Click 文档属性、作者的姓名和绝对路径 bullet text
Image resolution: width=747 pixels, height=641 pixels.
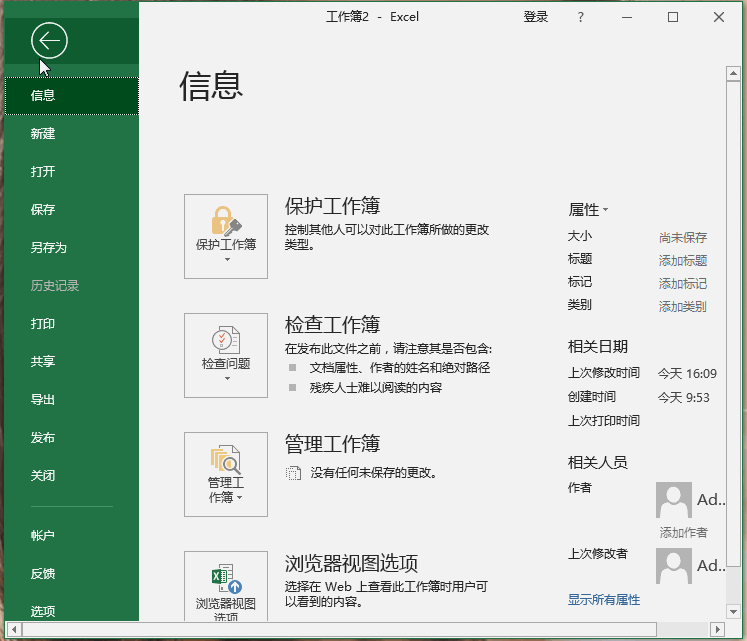pyautogui.click(x=400, y=367)
